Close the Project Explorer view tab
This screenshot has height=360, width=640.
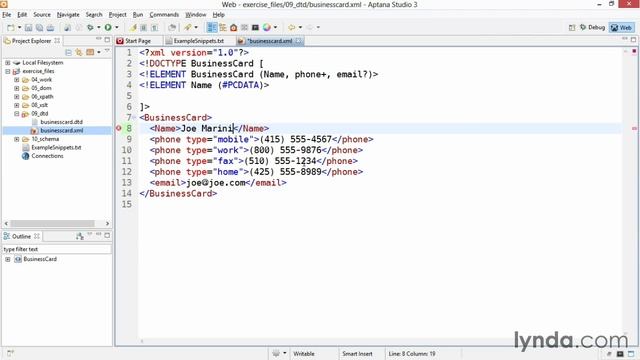click(57, 41)
